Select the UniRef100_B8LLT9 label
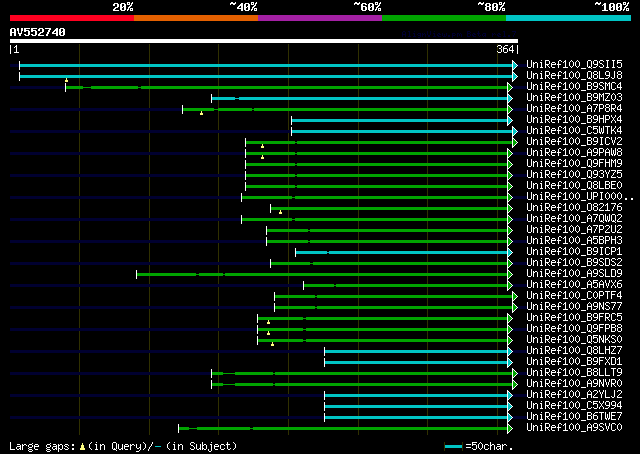 [574, 373]
